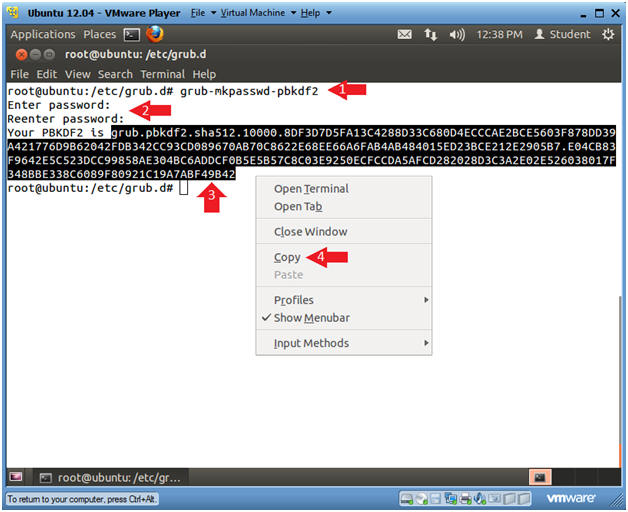This screenshot has width=628, height=512.
Task: Click VMware CD/DVD drive device icon
Action: [x=421, y=499]
